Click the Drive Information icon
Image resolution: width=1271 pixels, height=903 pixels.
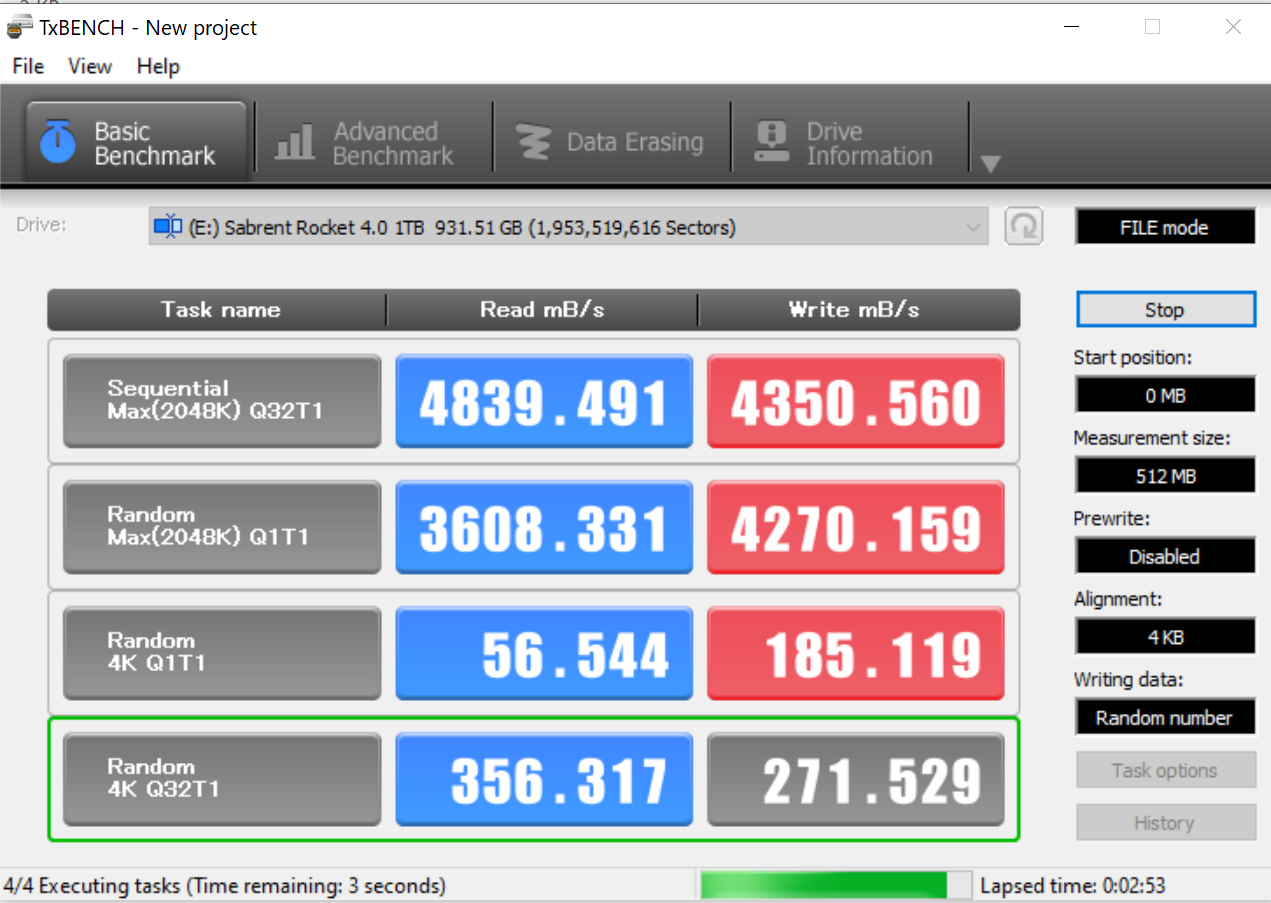(771, 143)
